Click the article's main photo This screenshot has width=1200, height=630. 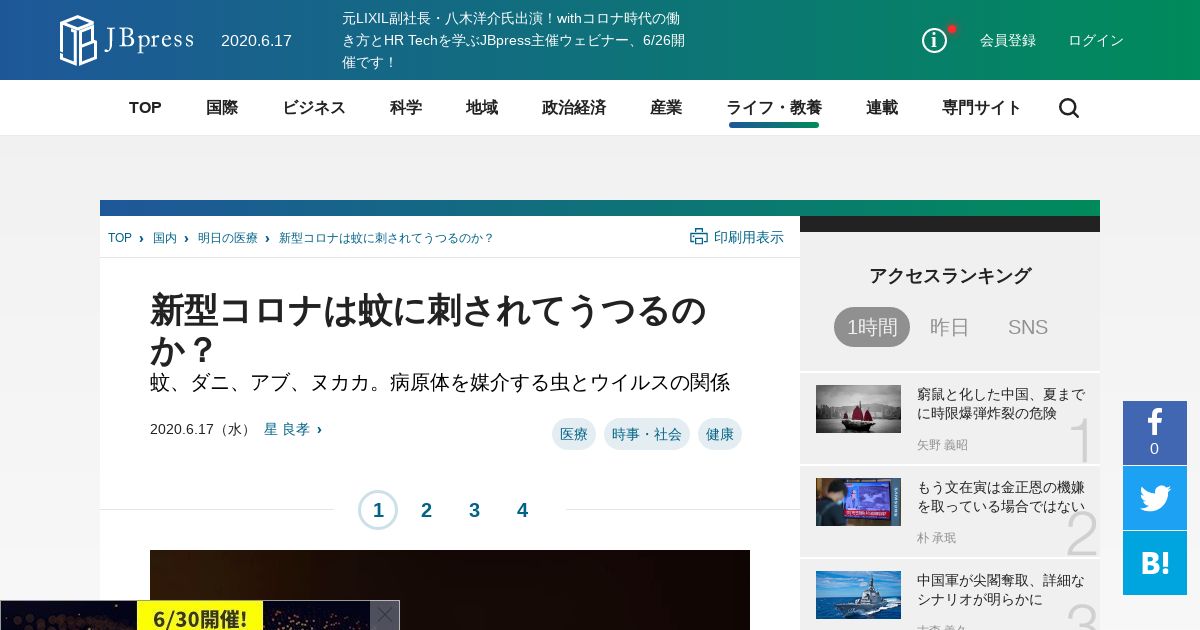[450, 590]
